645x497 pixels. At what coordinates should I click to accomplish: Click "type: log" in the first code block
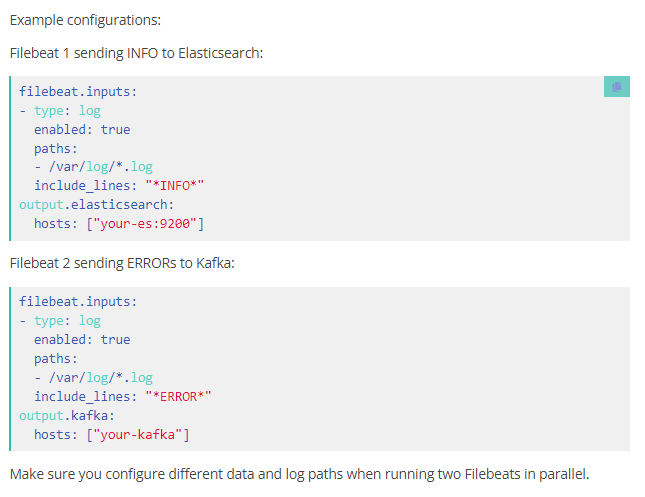click(x=67, y=111)
